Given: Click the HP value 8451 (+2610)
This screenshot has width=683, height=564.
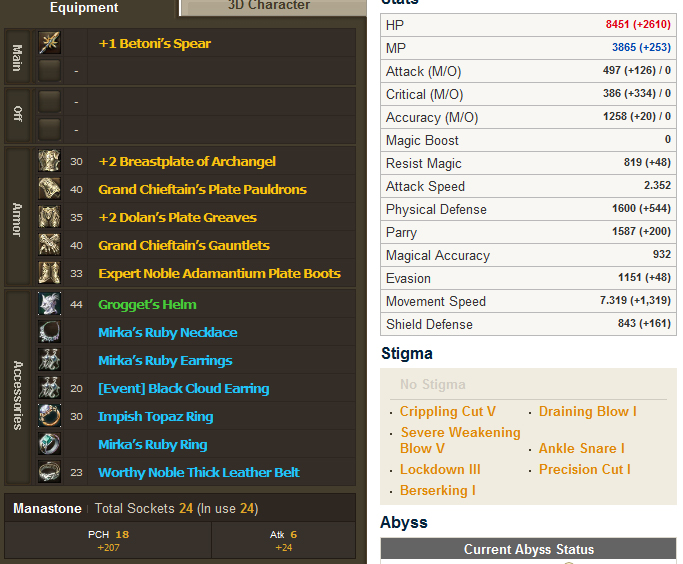Looking at the screenshot, I should [638, 24].
